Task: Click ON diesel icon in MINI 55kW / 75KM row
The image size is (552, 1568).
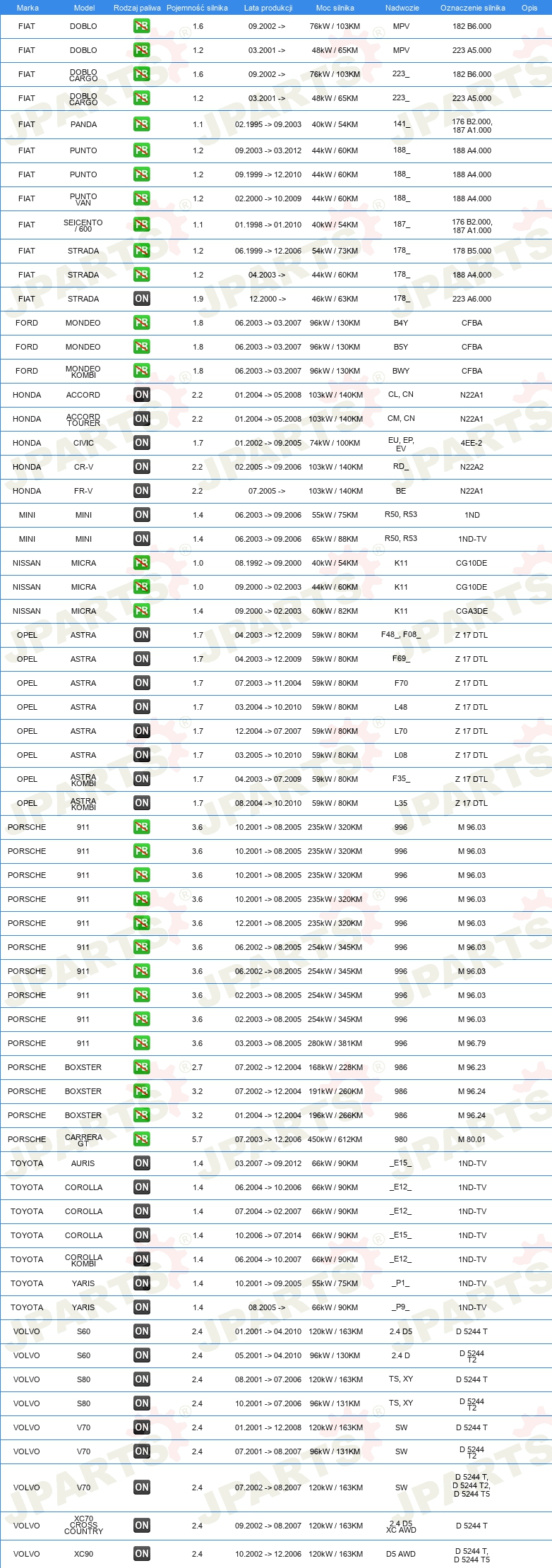Action: (141, 515)
